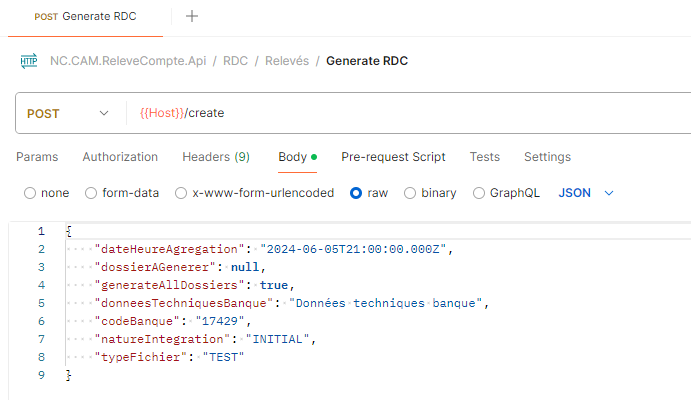Open the request Settings tab
The height and width of the screenshot is (400, 691).
click(547, 157)
